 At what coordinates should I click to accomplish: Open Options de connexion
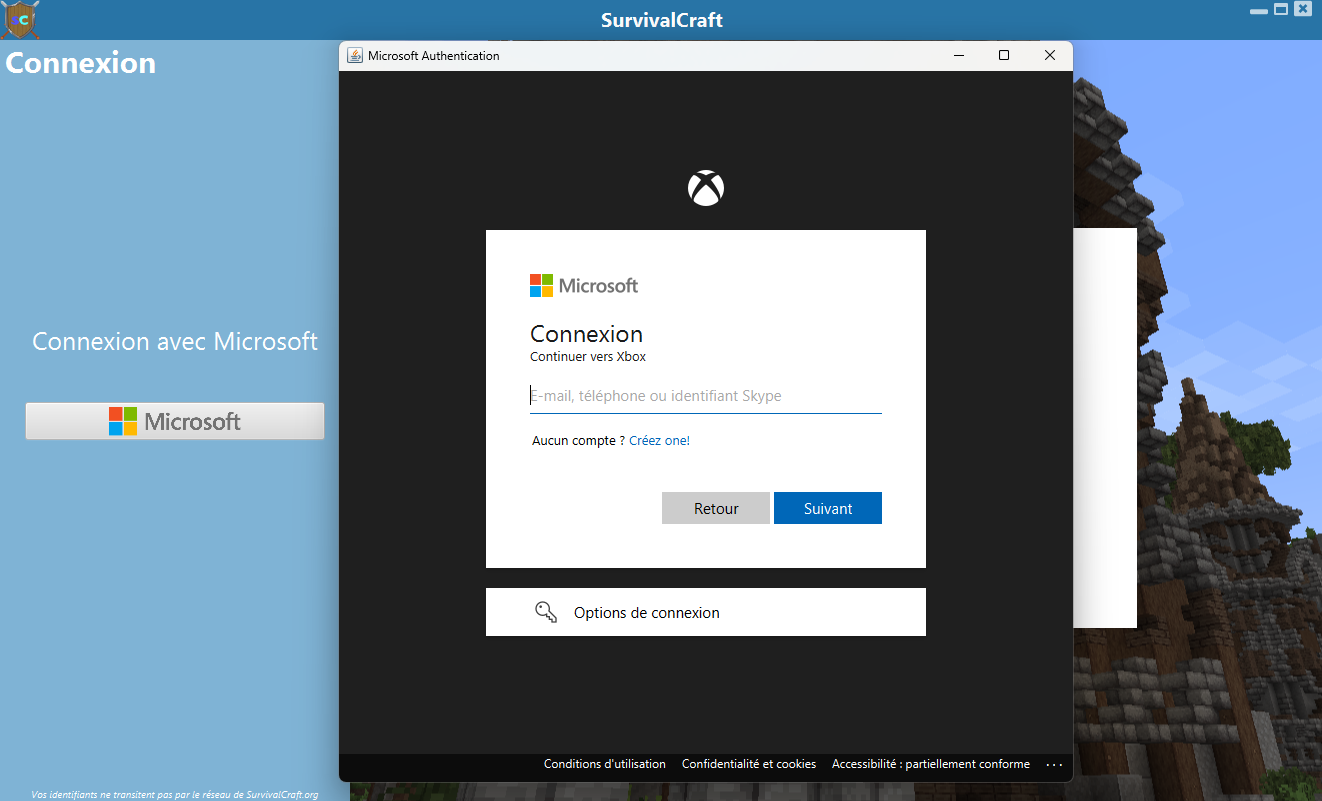(x=706, y=612)
